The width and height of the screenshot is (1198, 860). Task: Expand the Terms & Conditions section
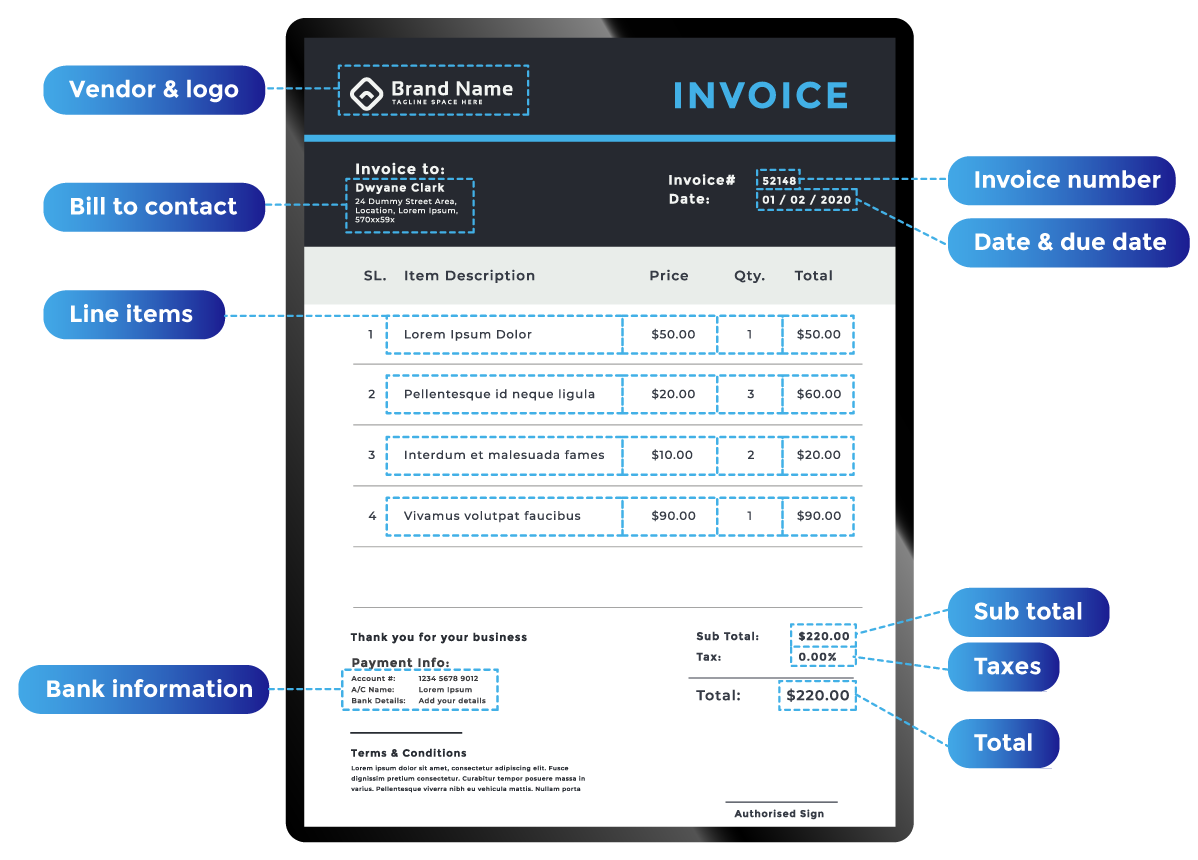pyautogui.click(x=407, y=753)
